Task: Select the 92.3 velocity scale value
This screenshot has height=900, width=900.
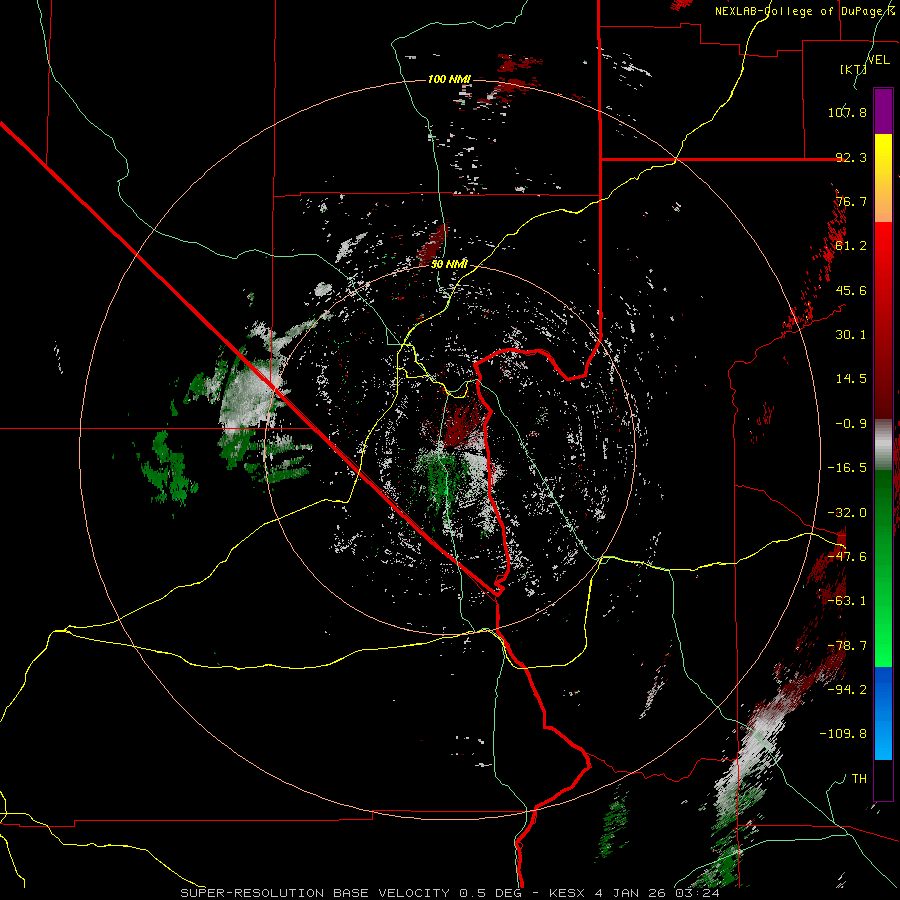Action: pyautogui.click(x=851, y=157)
